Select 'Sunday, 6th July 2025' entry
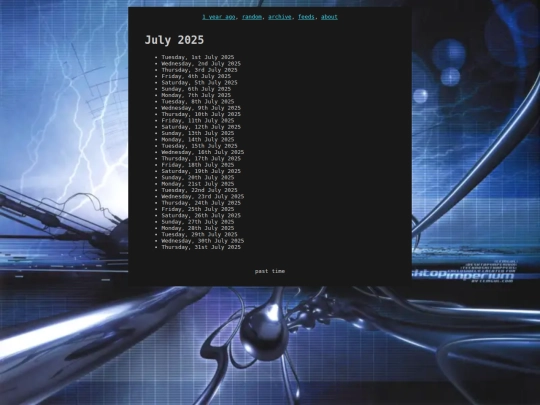 point(196,89)
